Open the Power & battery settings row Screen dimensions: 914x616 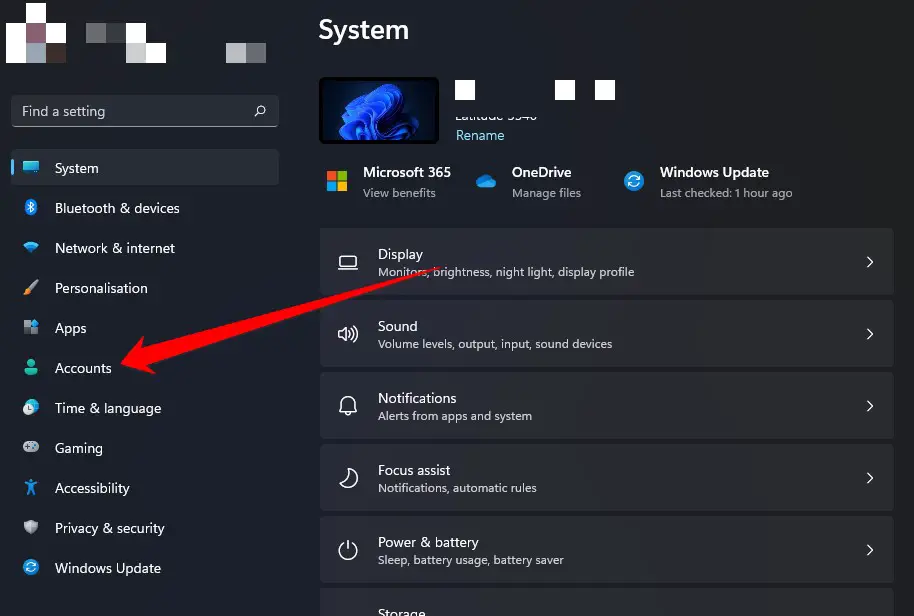coord(606,550)
